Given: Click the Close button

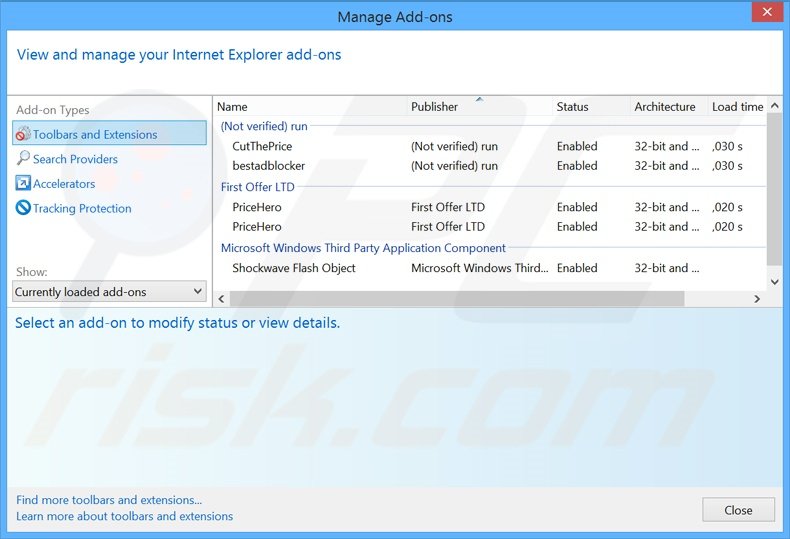Looking at the screenshot, I should pyautogui.click(x=738, y=510).
